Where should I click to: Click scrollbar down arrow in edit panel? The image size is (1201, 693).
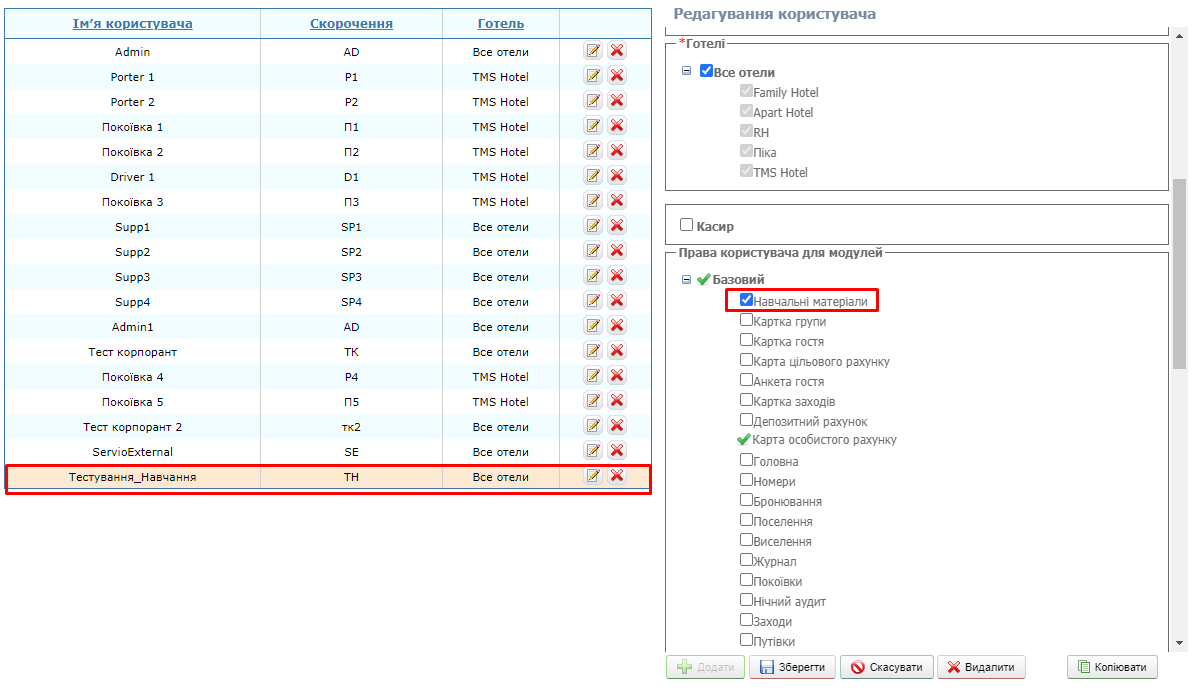pyautogui.click(x=1179, y=642)
